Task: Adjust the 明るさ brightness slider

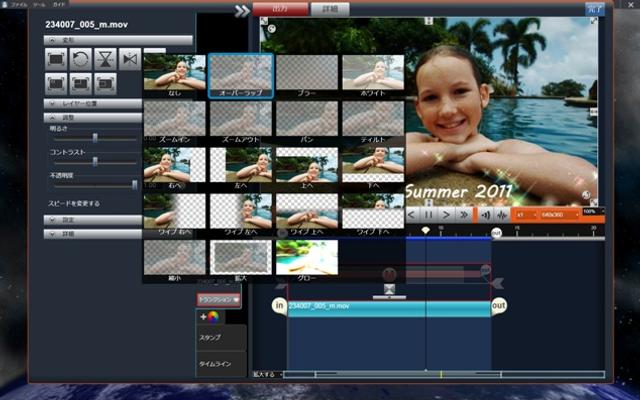Action: 95,138
